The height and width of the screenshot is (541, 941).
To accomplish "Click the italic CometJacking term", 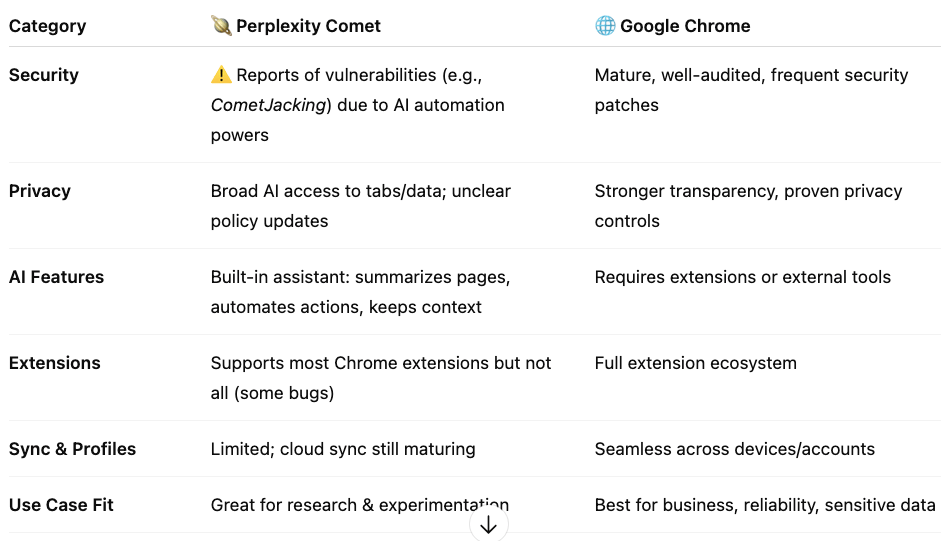I will pyautogui.click(x=269, y=105).
